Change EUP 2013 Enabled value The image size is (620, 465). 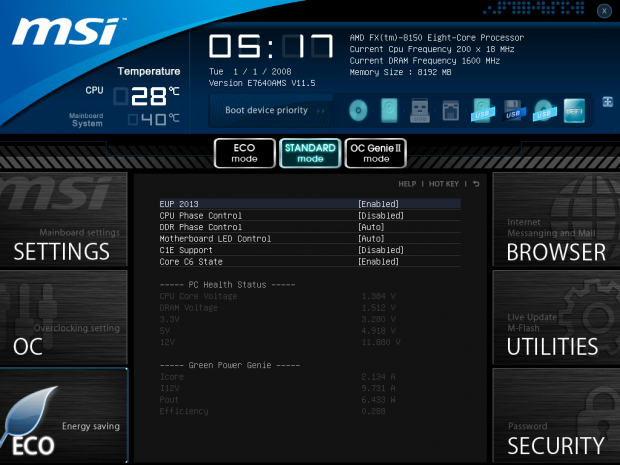378,204
